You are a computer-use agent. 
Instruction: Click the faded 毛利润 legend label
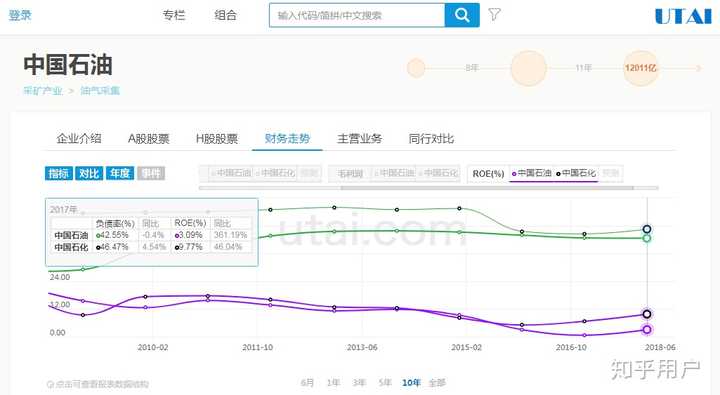click(350, 174)
